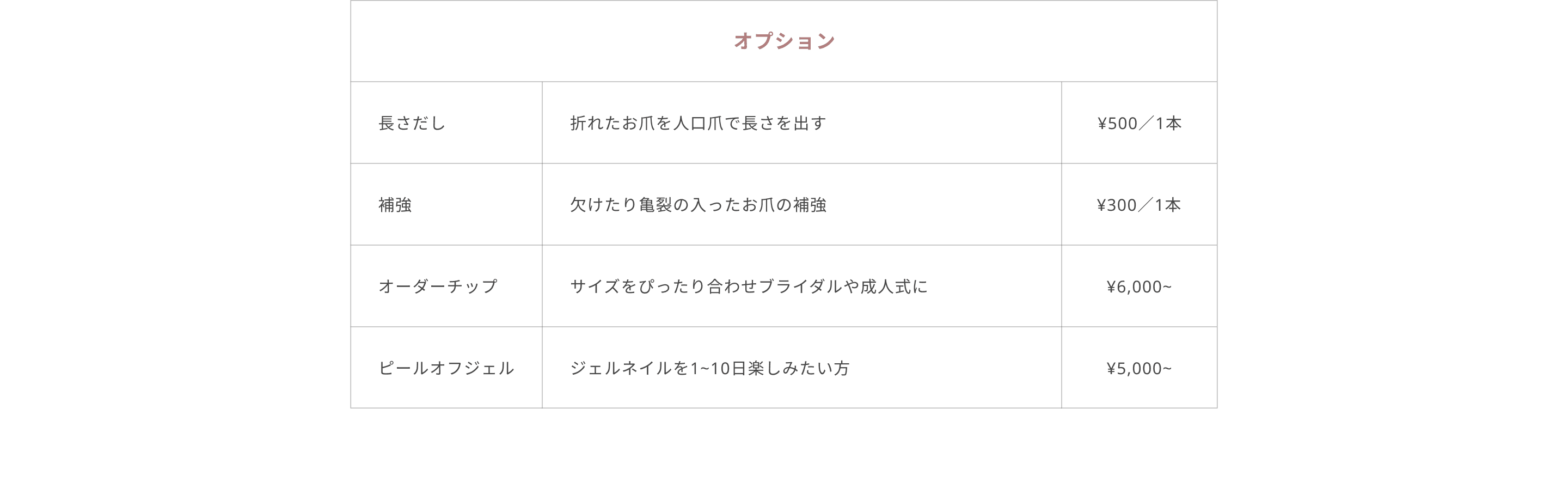Viewport: 1568px width, 482px height.
Task: Click the 折れたお爪を人口爪で長さを出す description
Action: click(x=697, y=123)
